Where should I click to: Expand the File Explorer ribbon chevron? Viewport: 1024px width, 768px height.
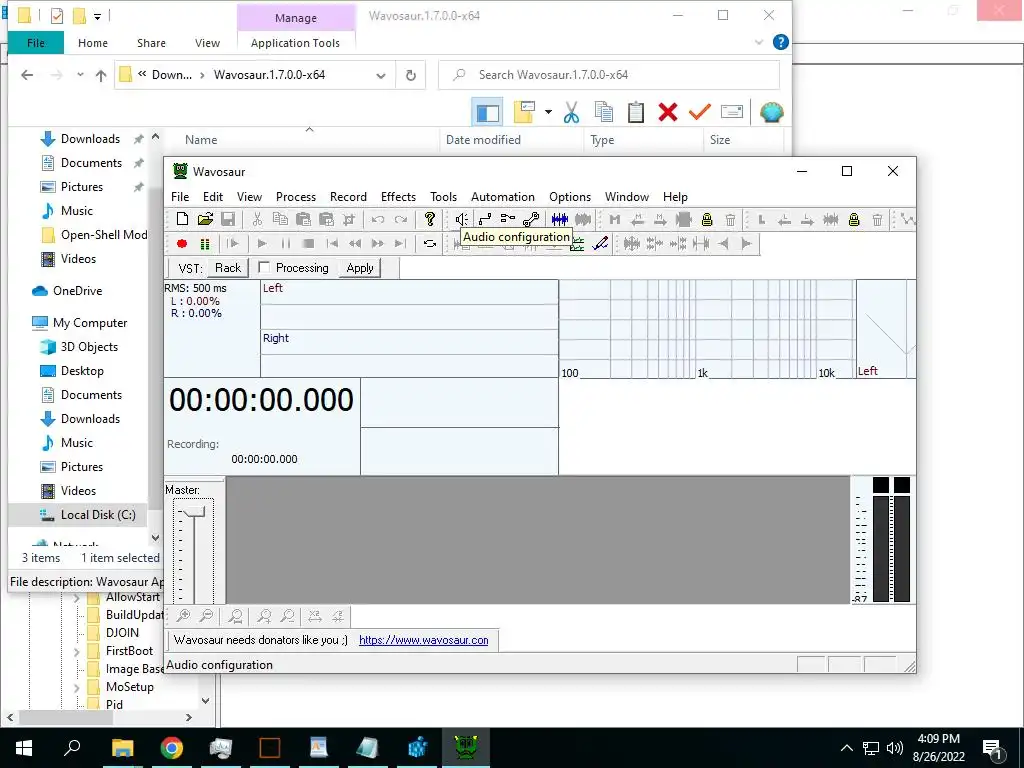pyautogui.click(x=759, y=42)
